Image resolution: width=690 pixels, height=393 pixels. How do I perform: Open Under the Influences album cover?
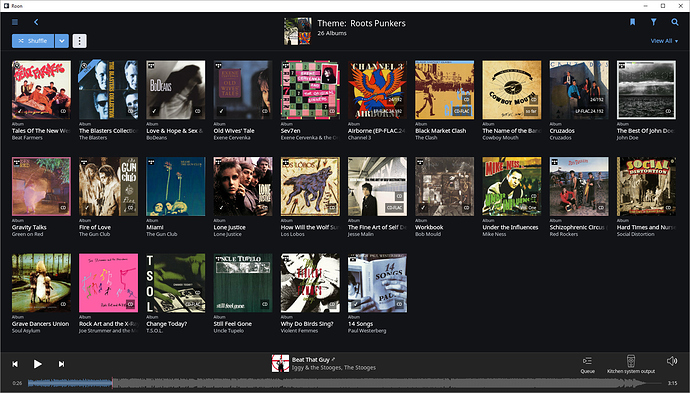coord(512,186)
